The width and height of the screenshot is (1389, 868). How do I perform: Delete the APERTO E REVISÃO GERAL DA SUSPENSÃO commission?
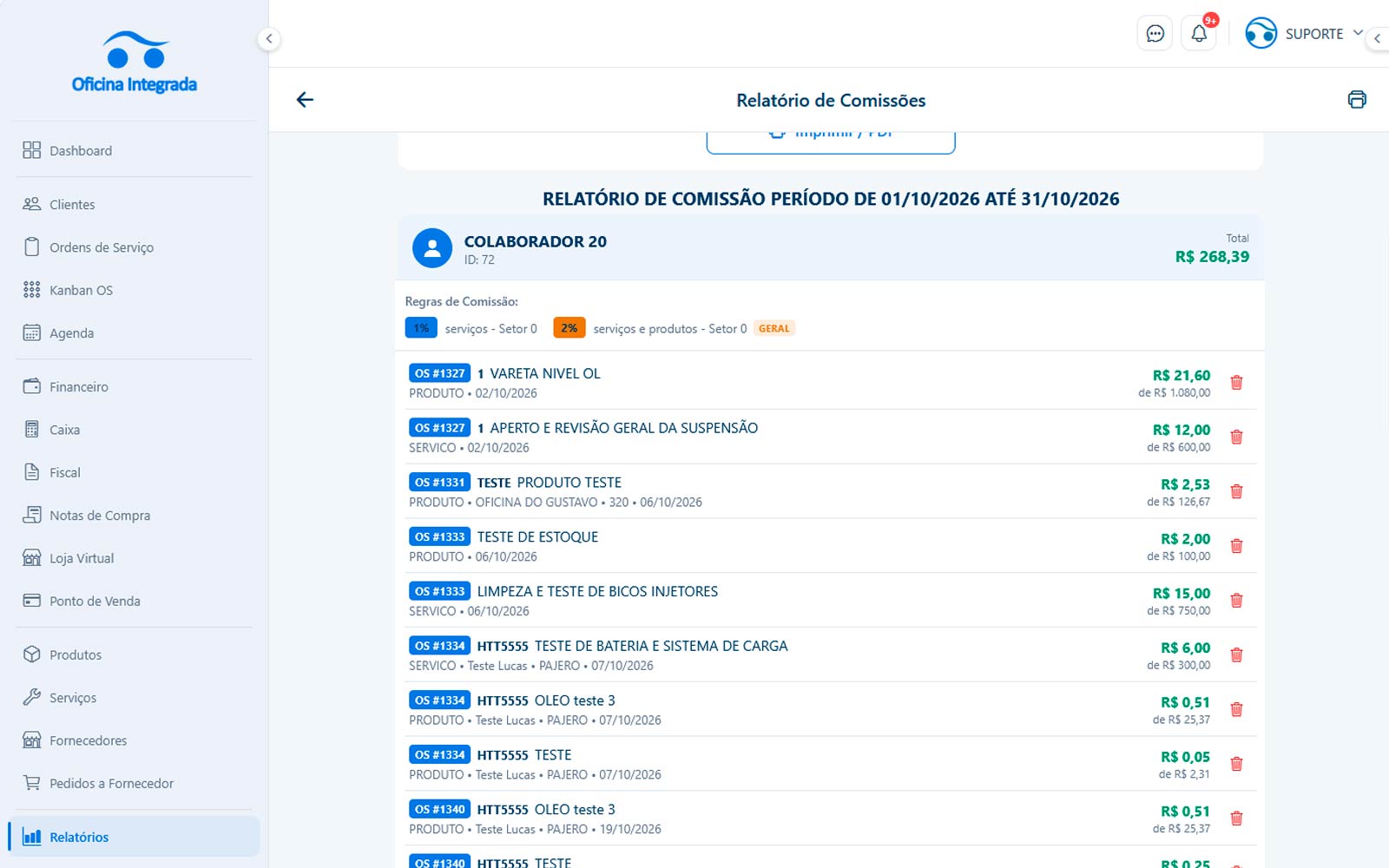click(1237, 437)
